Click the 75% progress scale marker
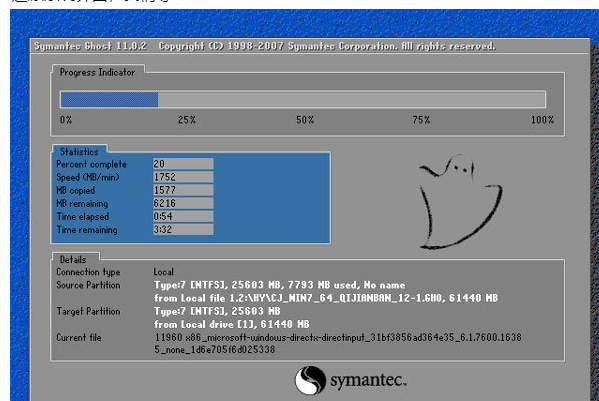This screenshot has width=599, height=401. click(421, 120)
